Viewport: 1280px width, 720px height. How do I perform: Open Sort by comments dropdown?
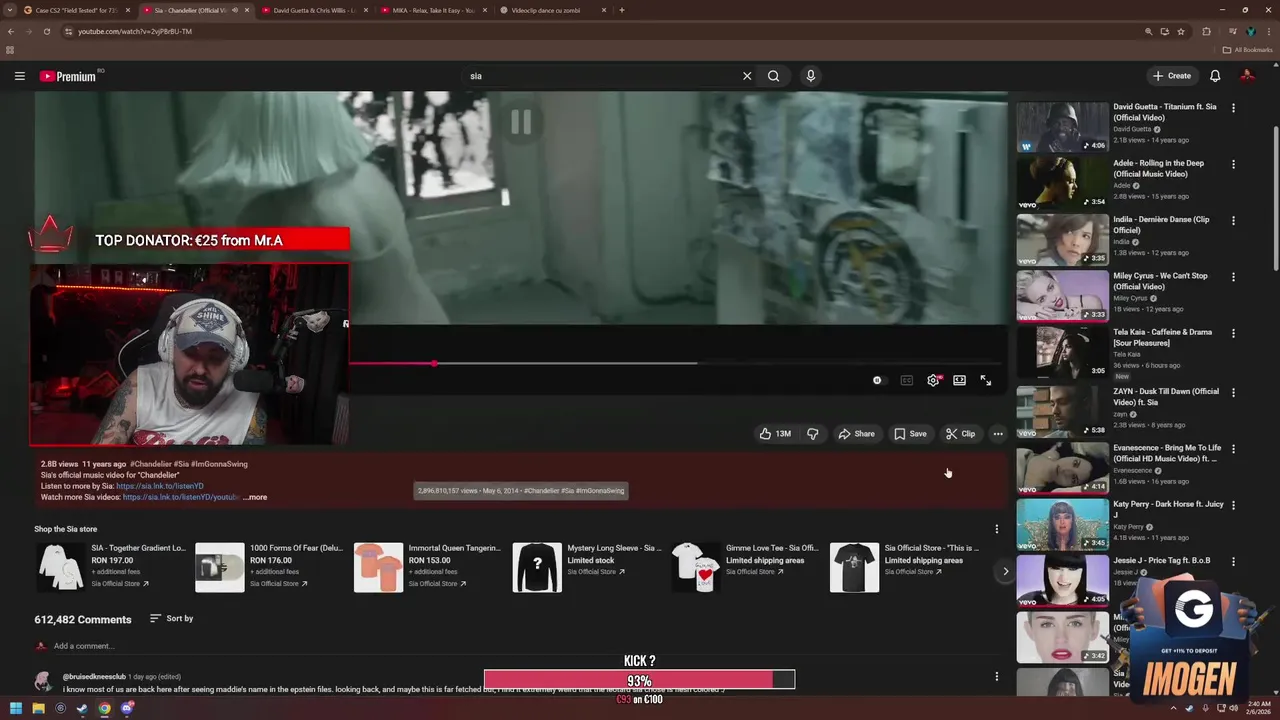[171, 619]
